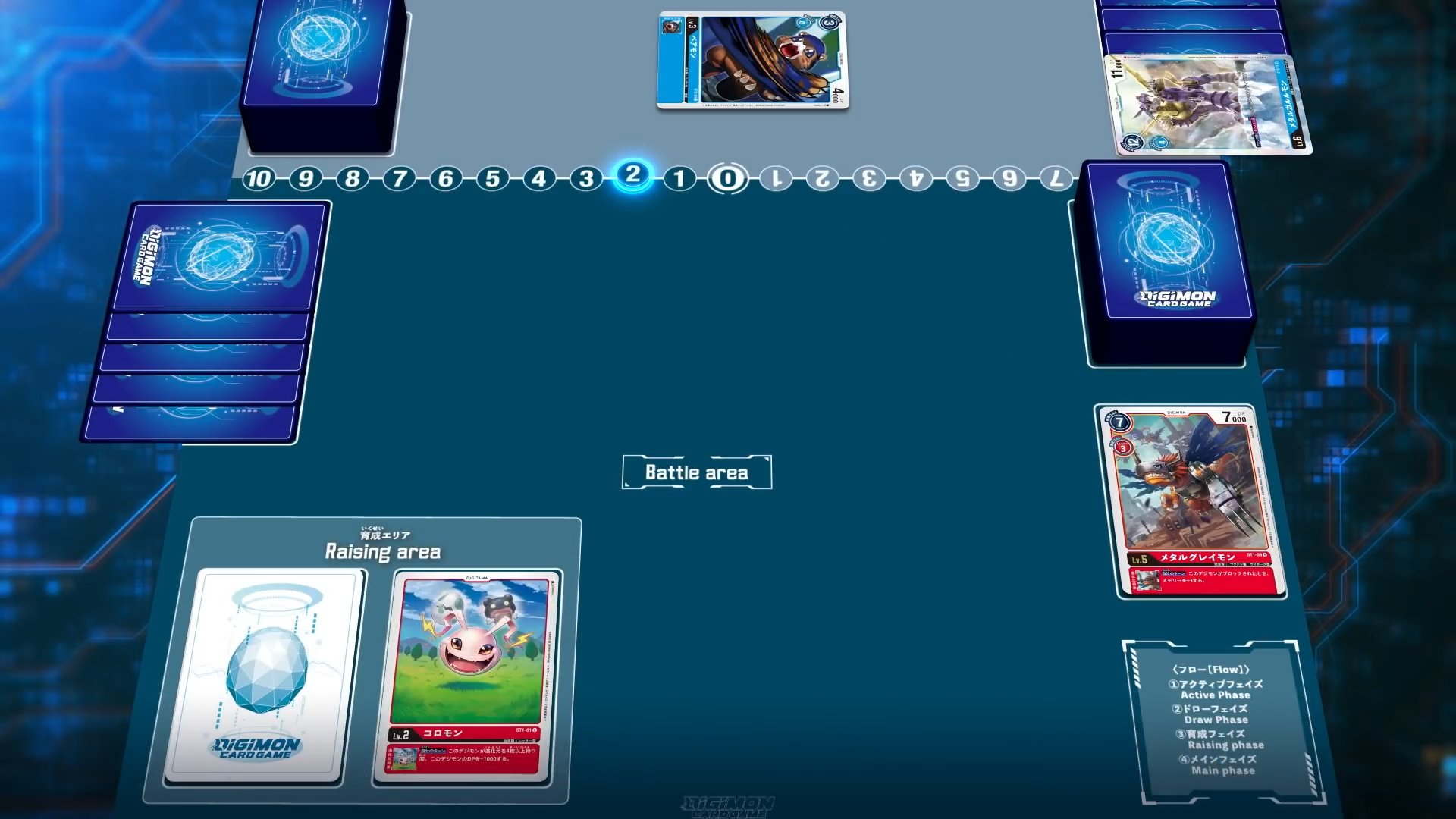Image resolution: width=1456 pixels, height=819 pixels.
Task: Click memory gauge counter 9 on player side
Action: point(306,179)
